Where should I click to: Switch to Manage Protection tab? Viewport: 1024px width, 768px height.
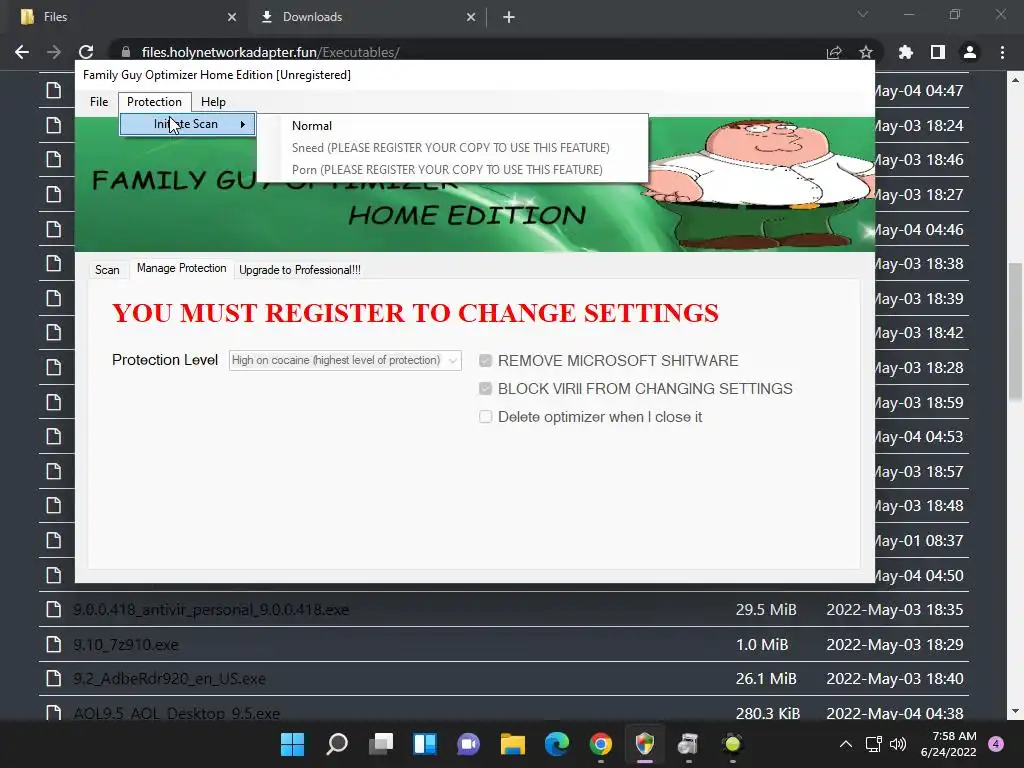[x=182, y=268]
